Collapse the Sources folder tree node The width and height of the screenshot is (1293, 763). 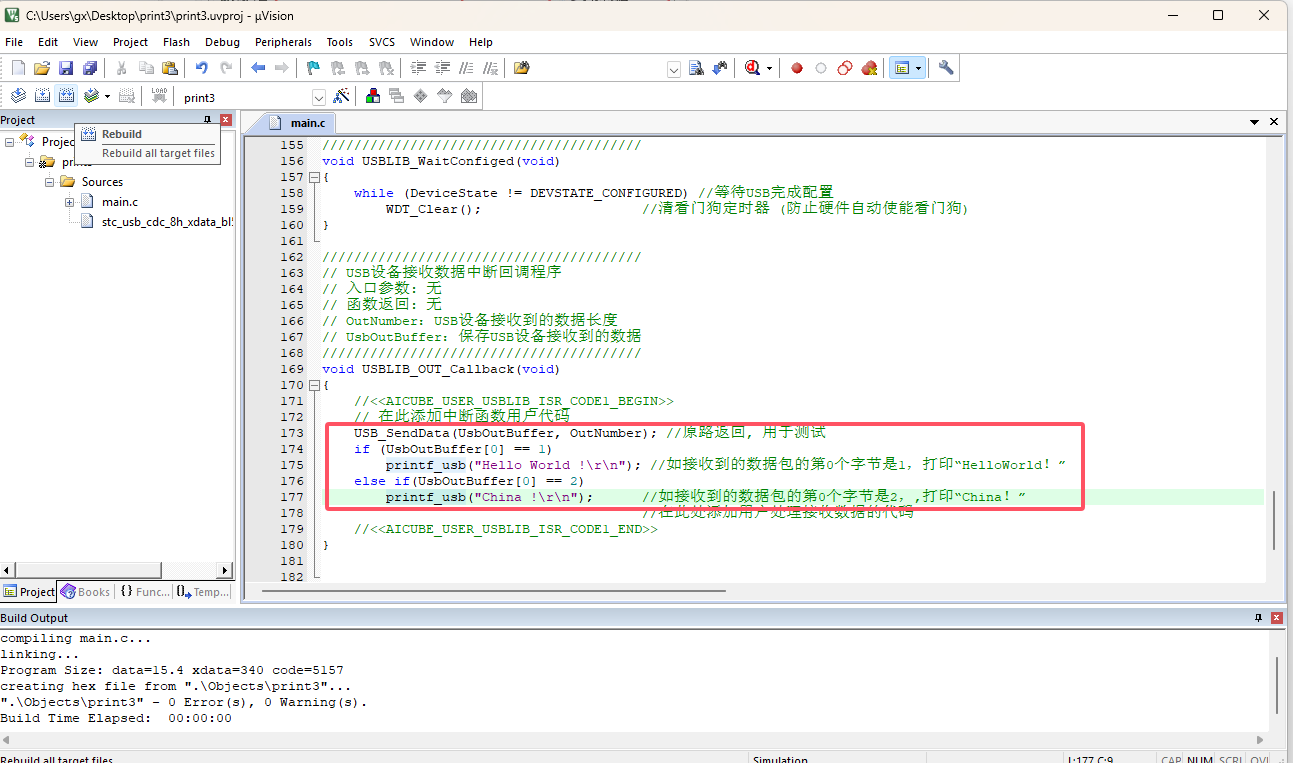tap(49, 182)
